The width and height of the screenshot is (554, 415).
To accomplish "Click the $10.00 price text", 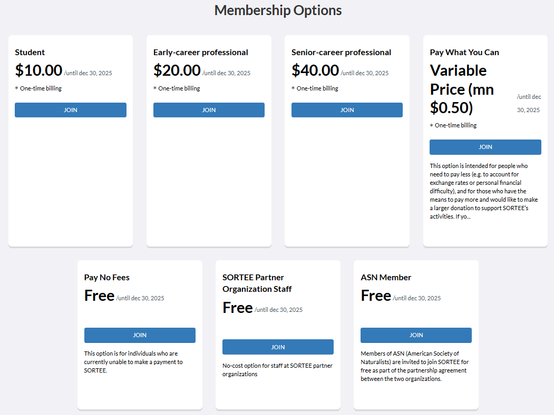I will pos(39,70).
